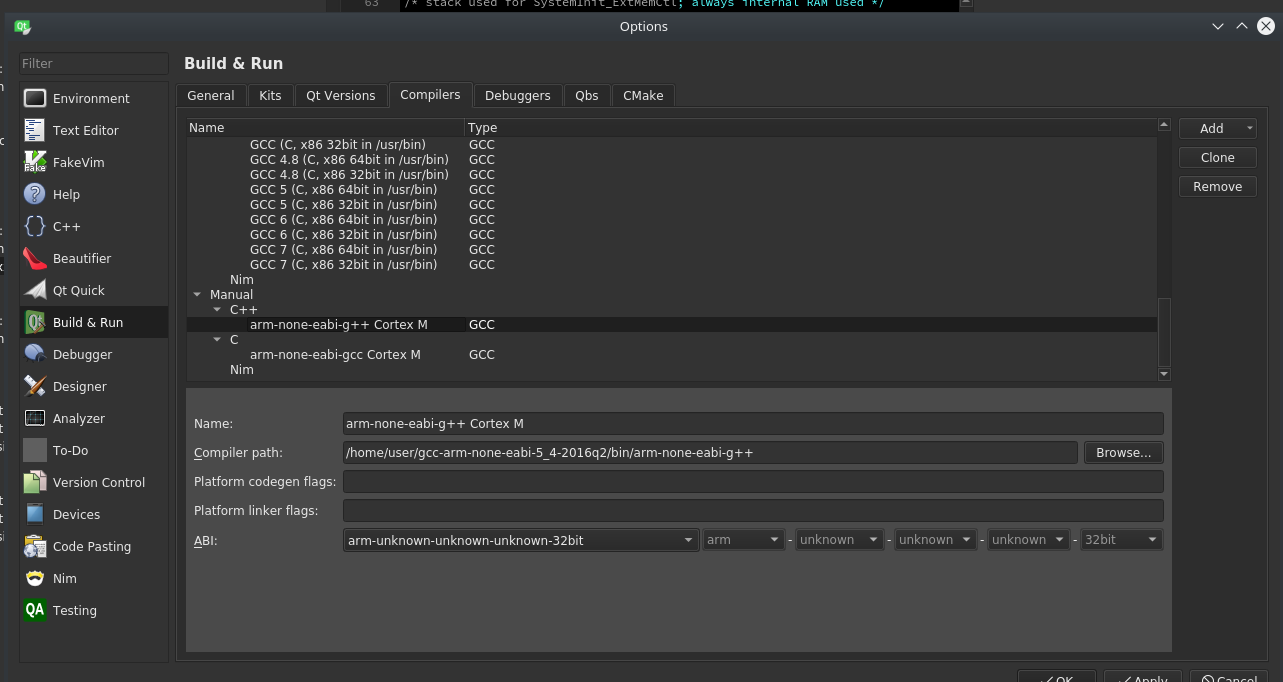
Task: Sort compilers by the Name column header
Action: click(x=325, y=128)
